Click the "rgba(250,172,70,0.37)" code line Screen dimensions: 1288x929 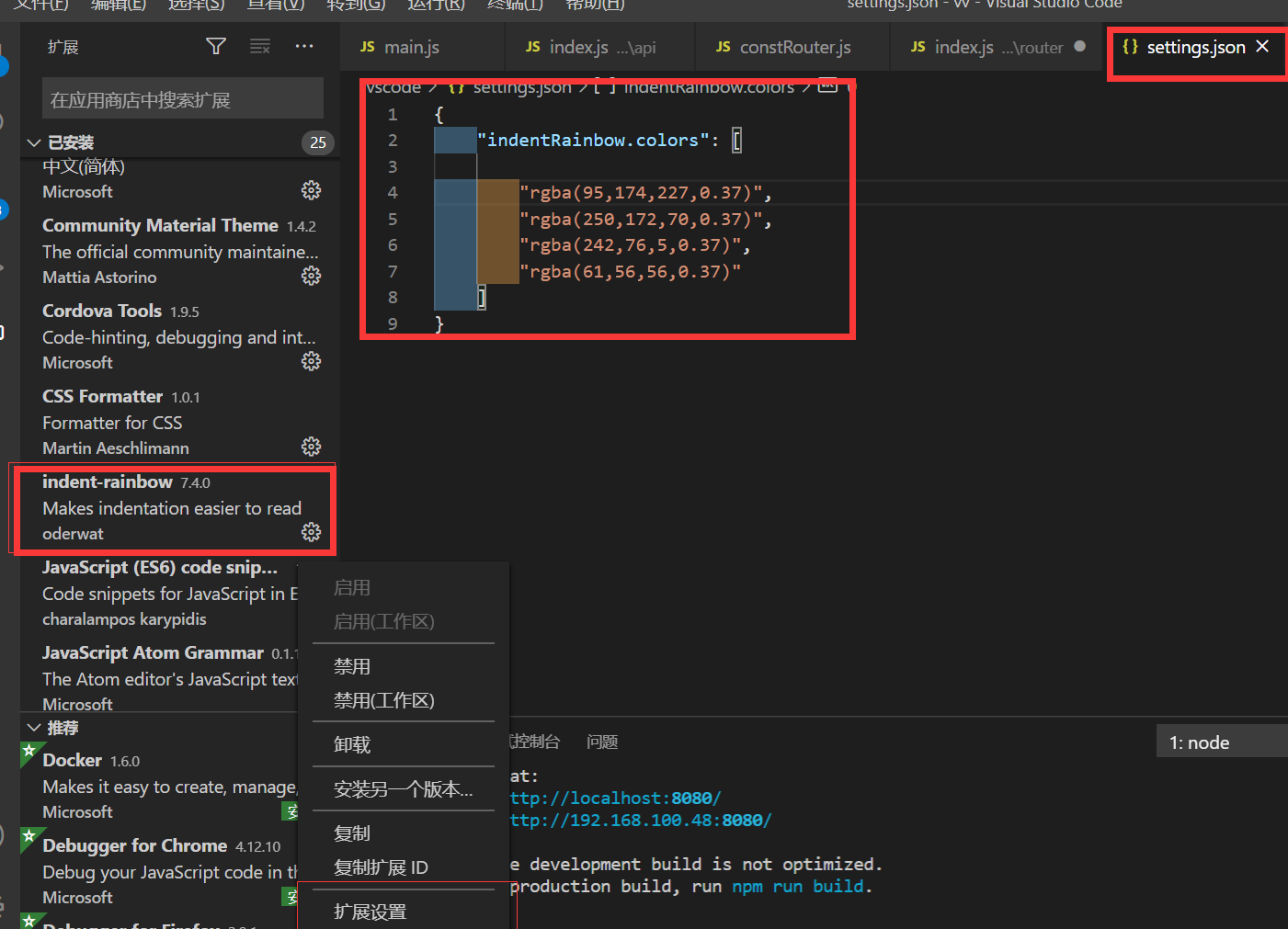(645, 219)
